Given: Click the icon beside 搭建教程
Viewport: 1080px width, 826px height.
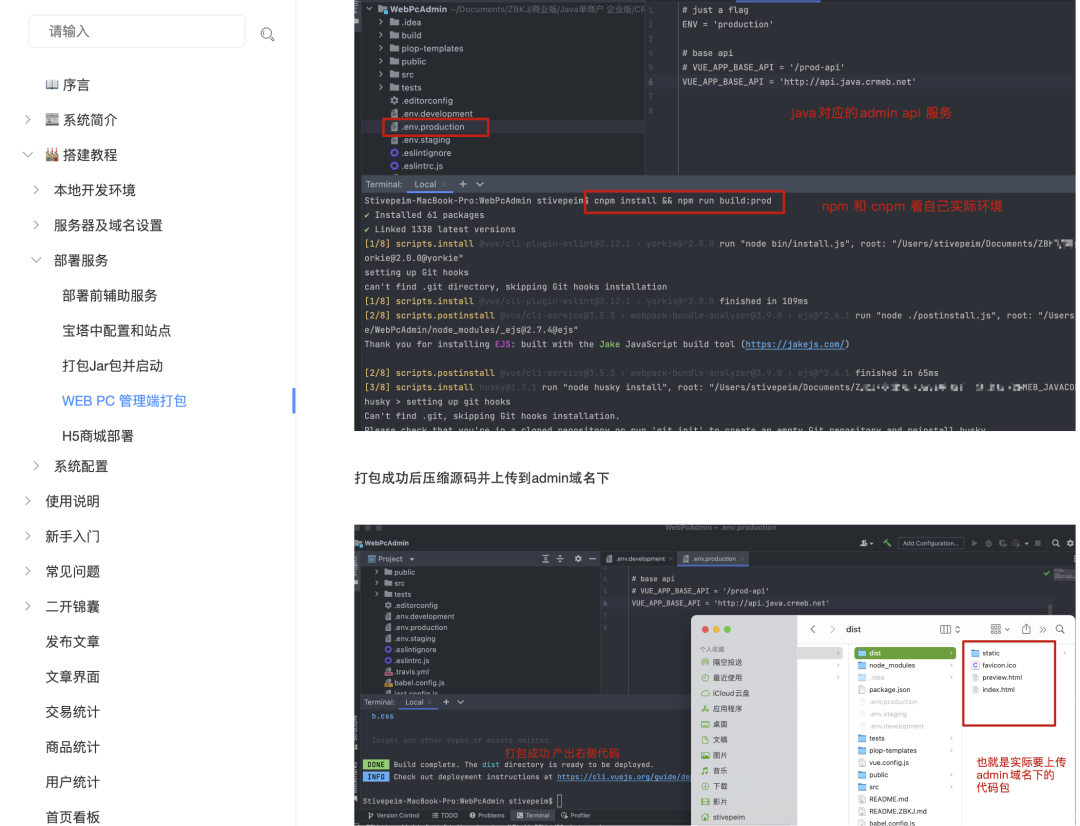Looking at the screenshot, I should click(x=52, y=154).
